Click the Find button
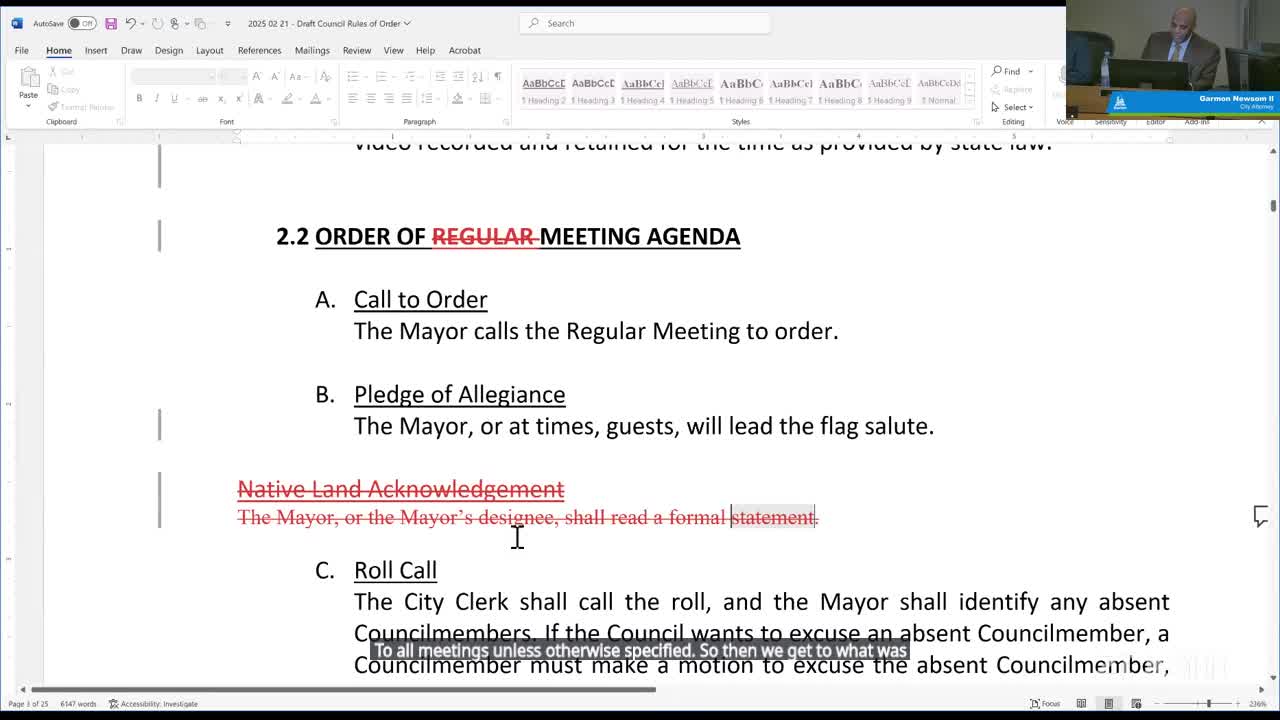The height and width of the screenshot is (720, 1280). click(1007, 71)
